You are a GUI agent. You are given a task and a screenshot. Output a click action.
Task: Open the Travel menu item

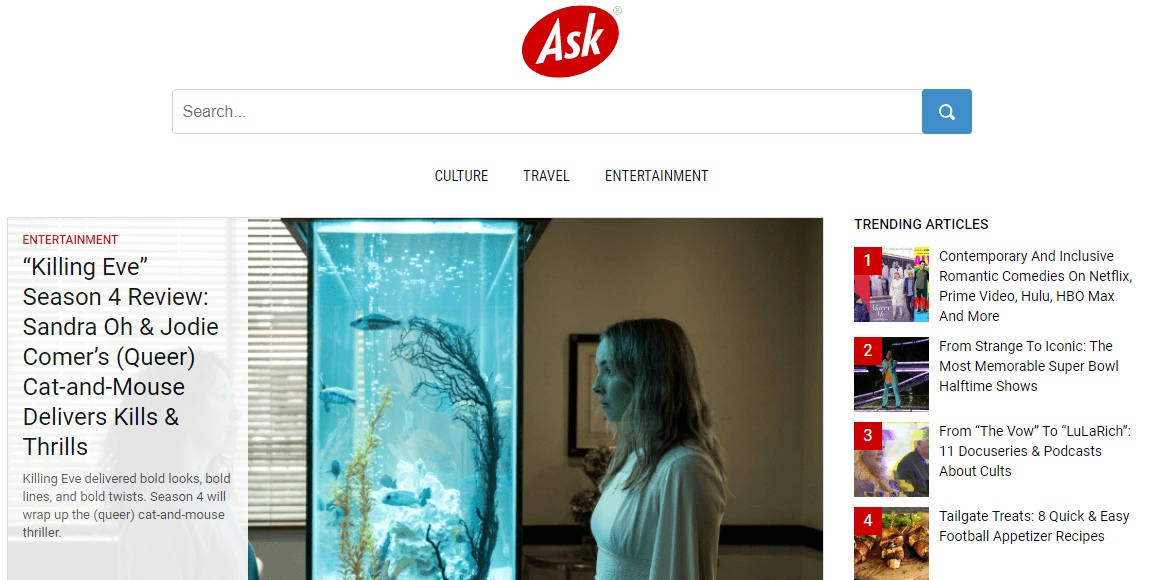pos(546,176)
